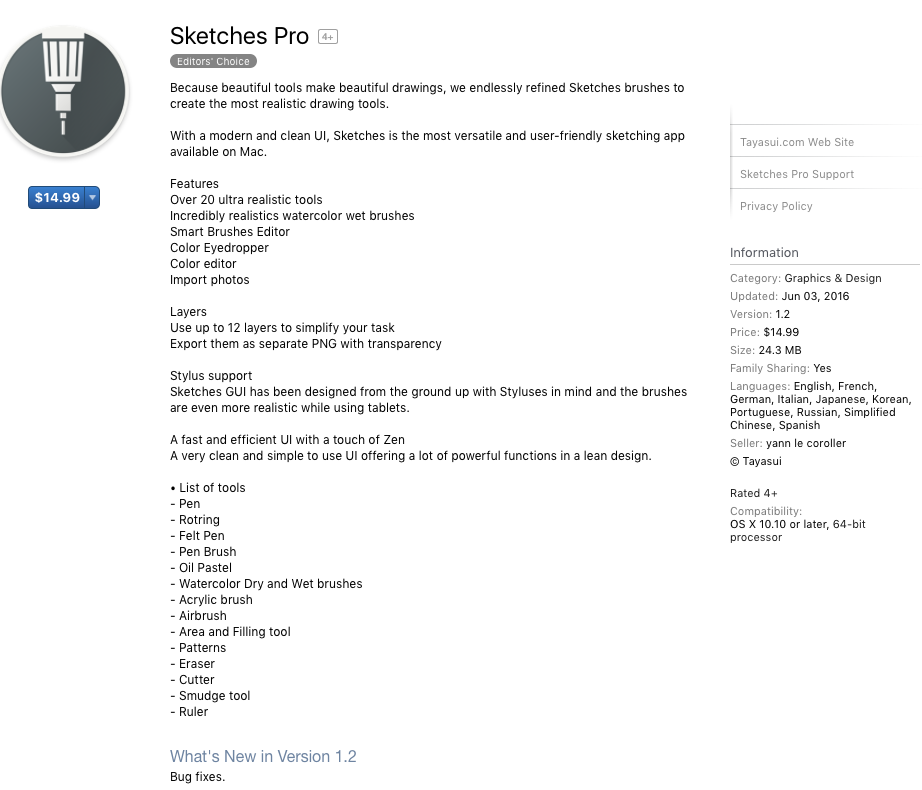The width and height of the screenshot is (922, 790).
Task: Click the Rated 4+ label
Action: (754, 493)
